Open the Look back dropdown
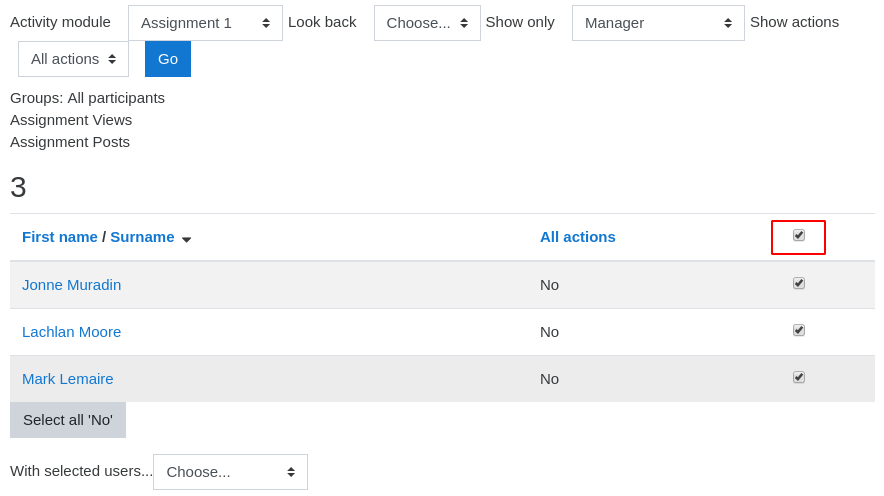 pos(427,23)
